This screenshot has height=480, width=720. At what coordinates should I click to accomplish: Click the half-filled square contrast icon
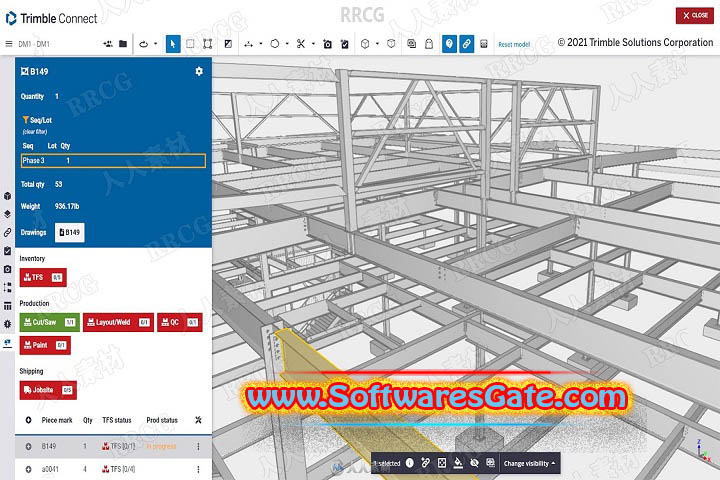(x=228, y=44)
